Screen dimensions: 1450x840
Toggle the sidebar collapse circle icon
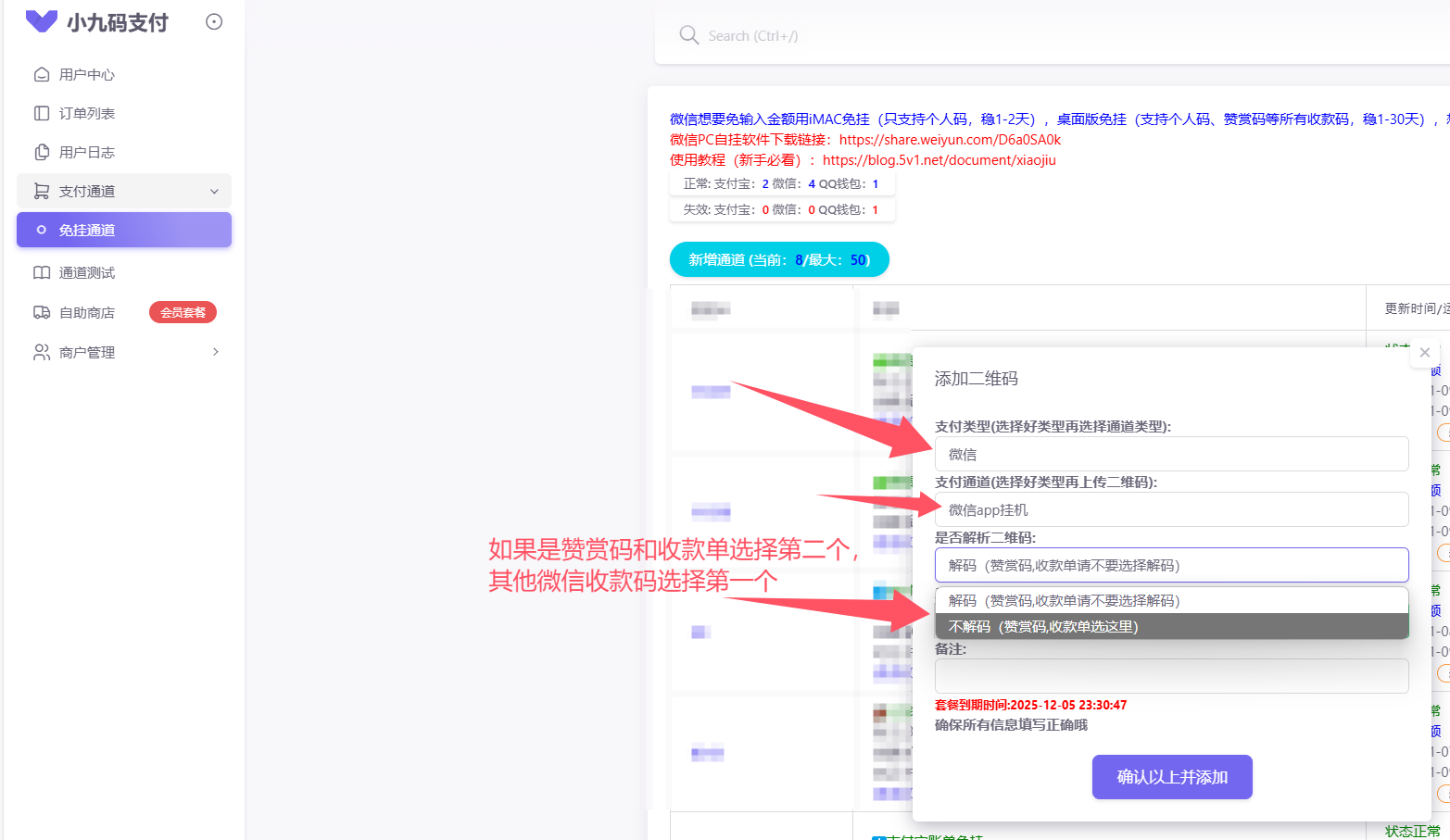tap(214, 22)
